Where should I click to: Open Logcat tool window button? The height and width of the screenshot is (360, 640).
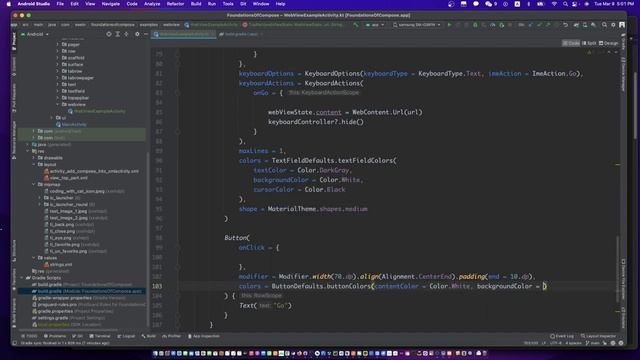tap(126, 336)
